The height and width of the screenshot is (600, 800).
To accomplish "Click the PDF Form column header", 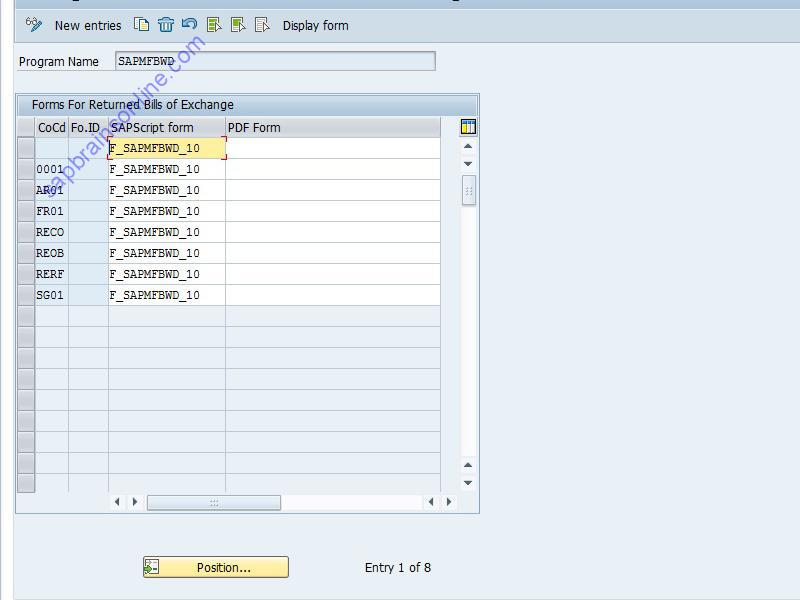I will [x=333, y=128].
